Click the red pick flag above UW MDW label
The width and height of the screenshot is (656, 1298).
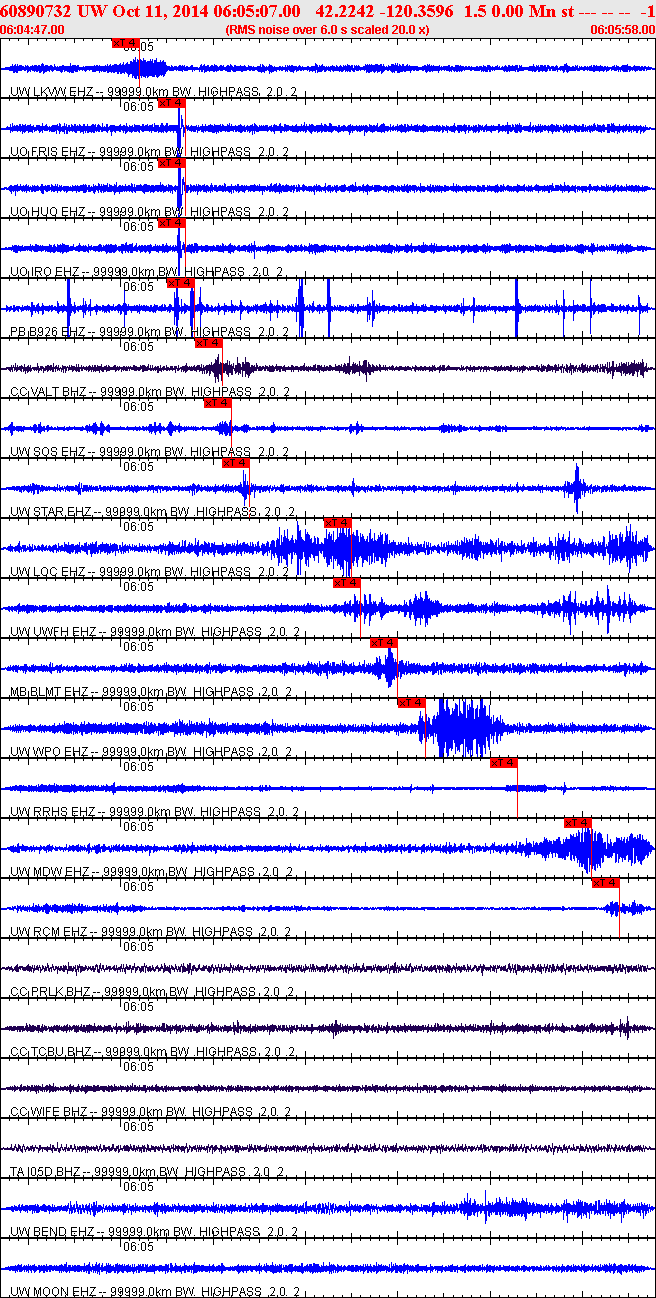[x=578, y=823]
